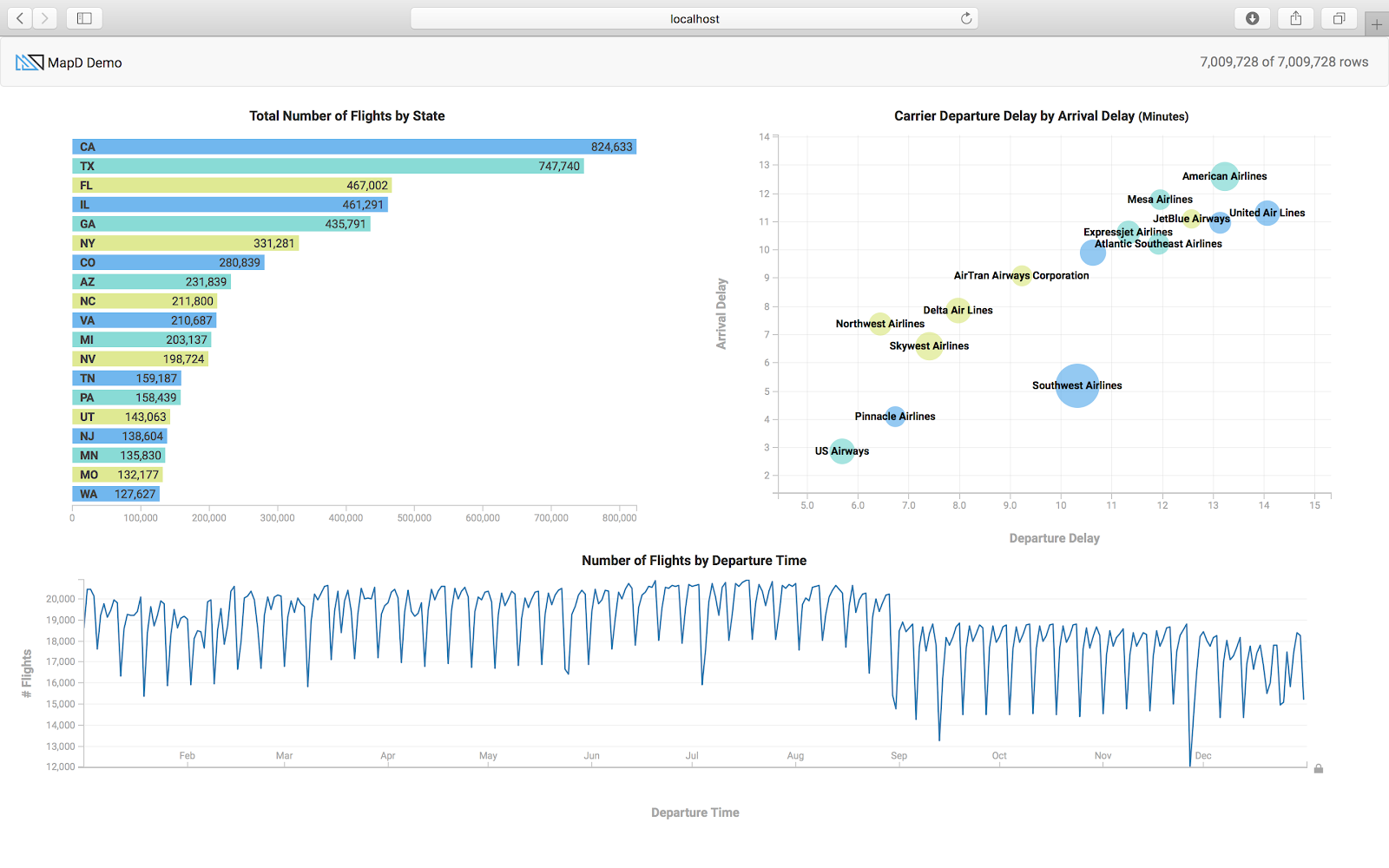
Task: Click the Feb tick on the timeline
Action: coord(188,756)
